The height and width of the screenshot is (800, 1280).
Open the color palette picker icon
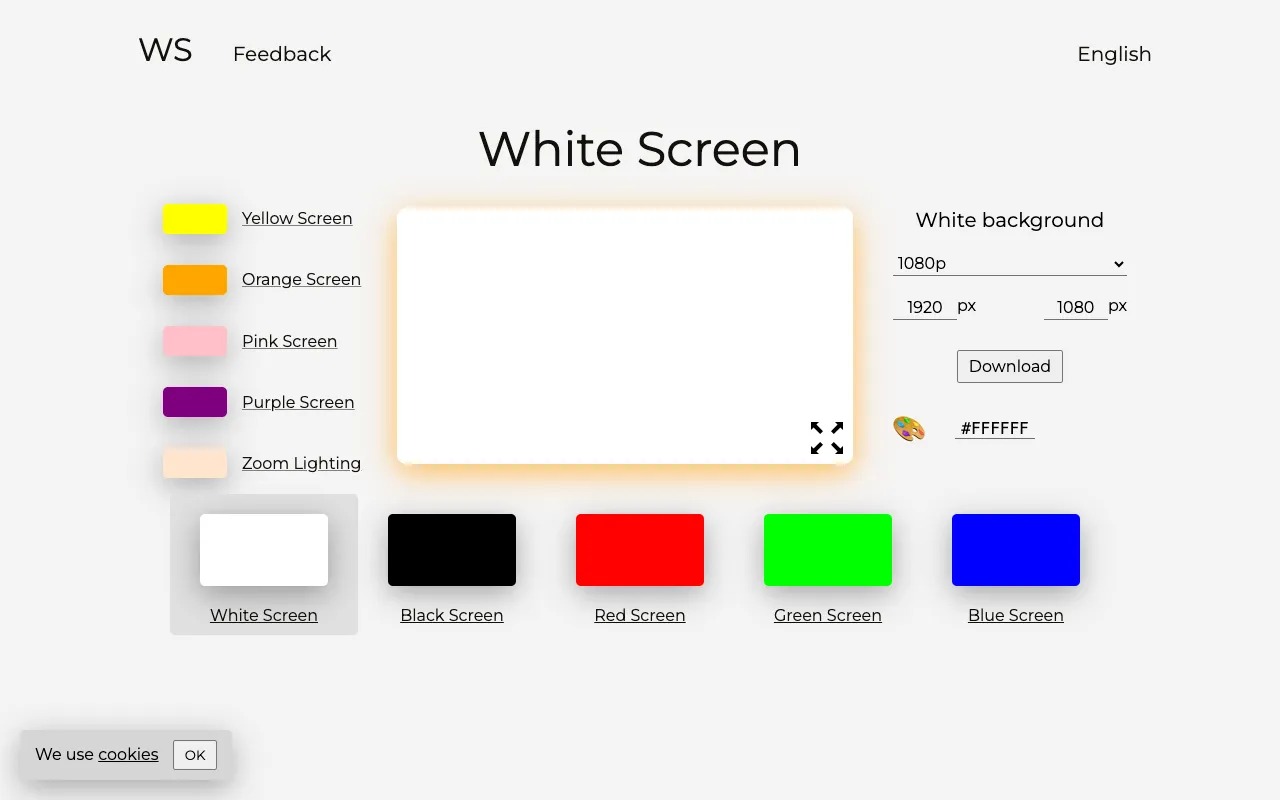[x=908, y=427]
